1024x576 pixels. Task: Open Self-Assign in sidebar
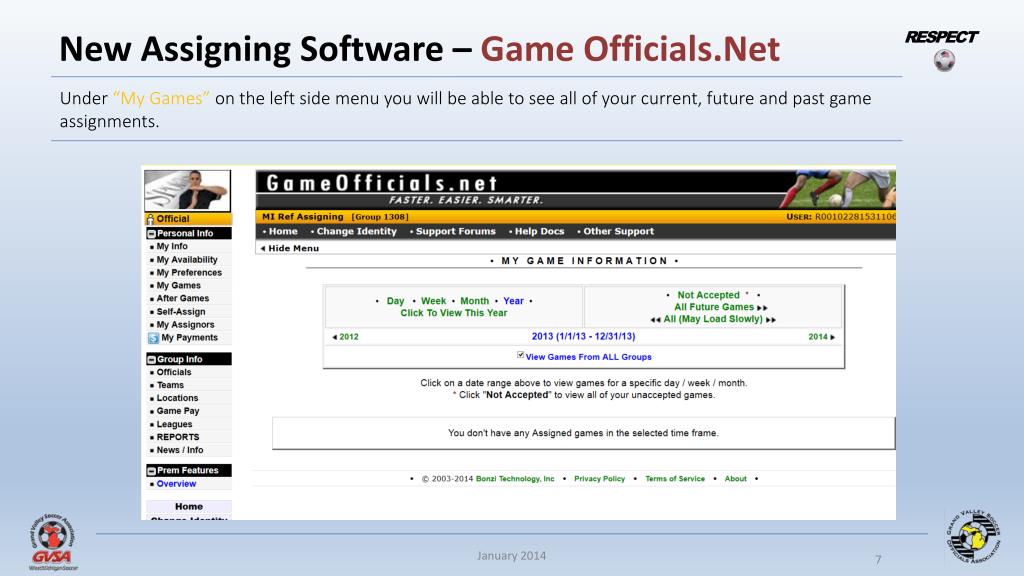[181, 312]
